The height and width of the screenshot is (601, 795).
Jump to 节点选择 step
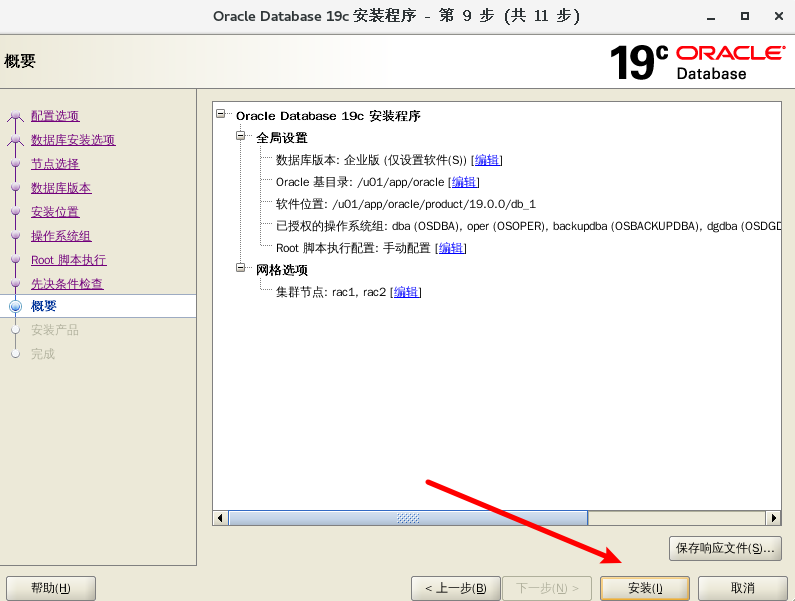(55, 164)
